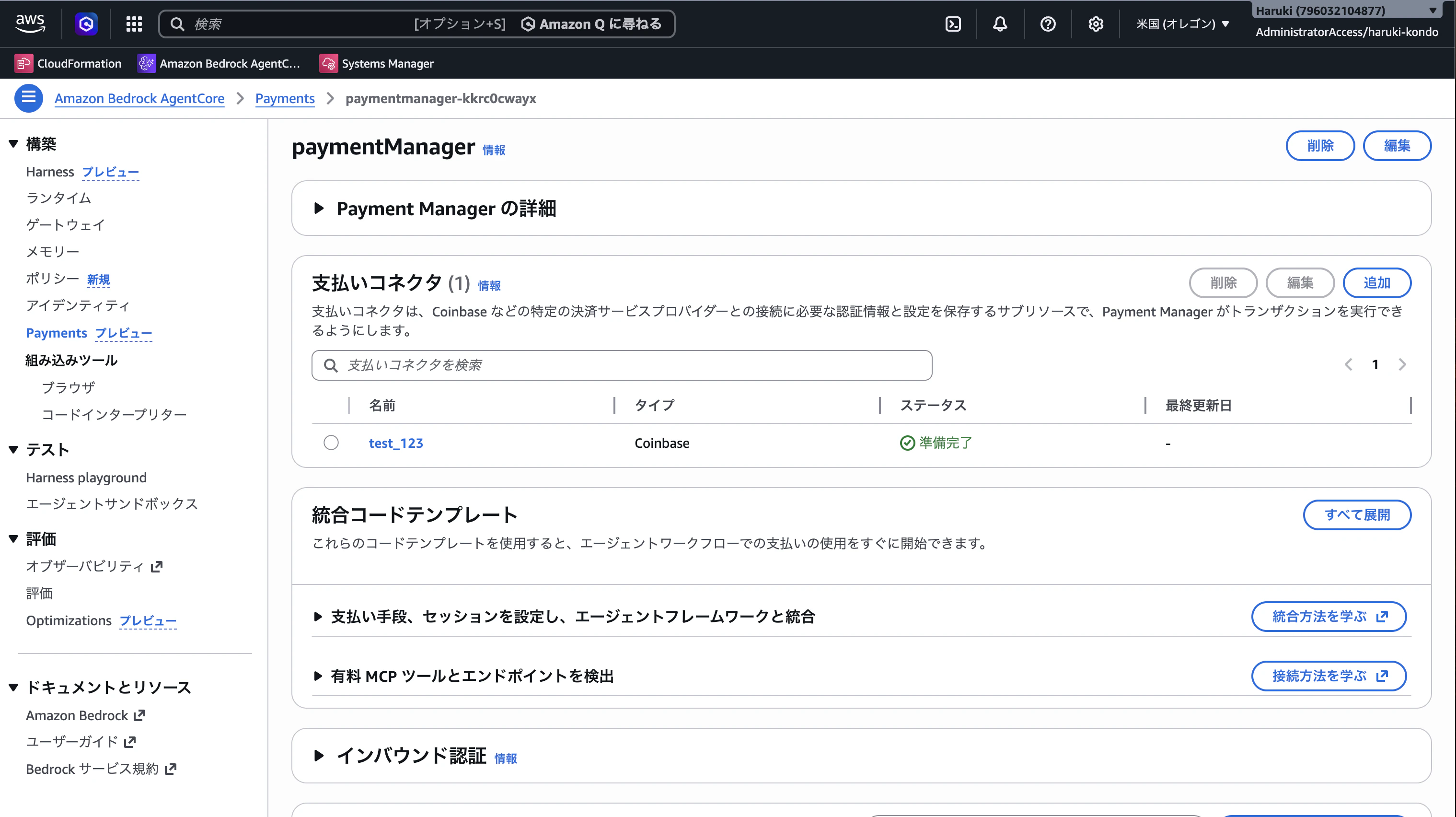Open ブラウザ built-in tool page
Screen dimensions: 1456x817
(69, 388)
